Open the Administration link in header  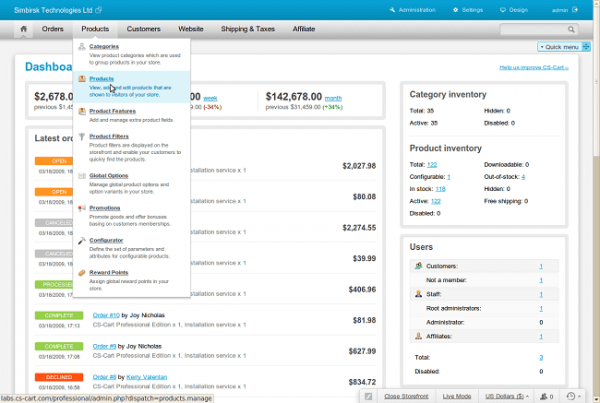[x=412, y=10]
